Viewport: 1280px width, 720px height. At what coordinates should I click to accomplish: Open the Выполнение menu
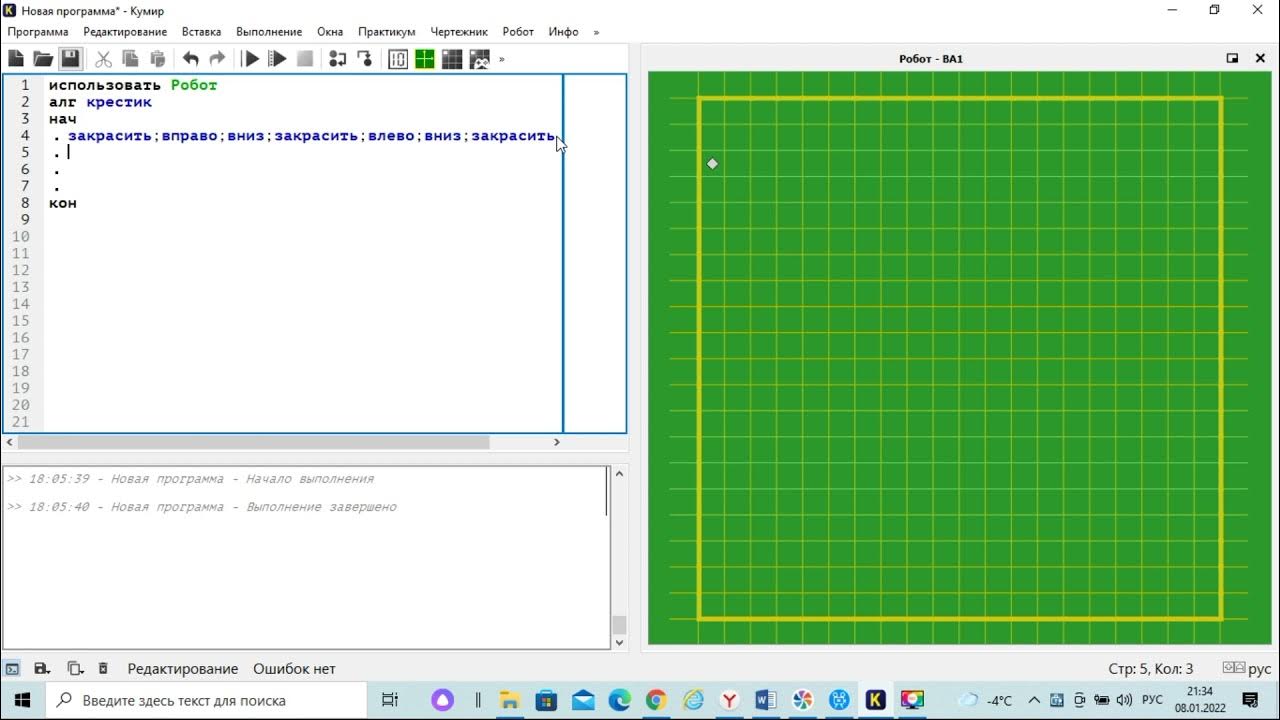269,32
